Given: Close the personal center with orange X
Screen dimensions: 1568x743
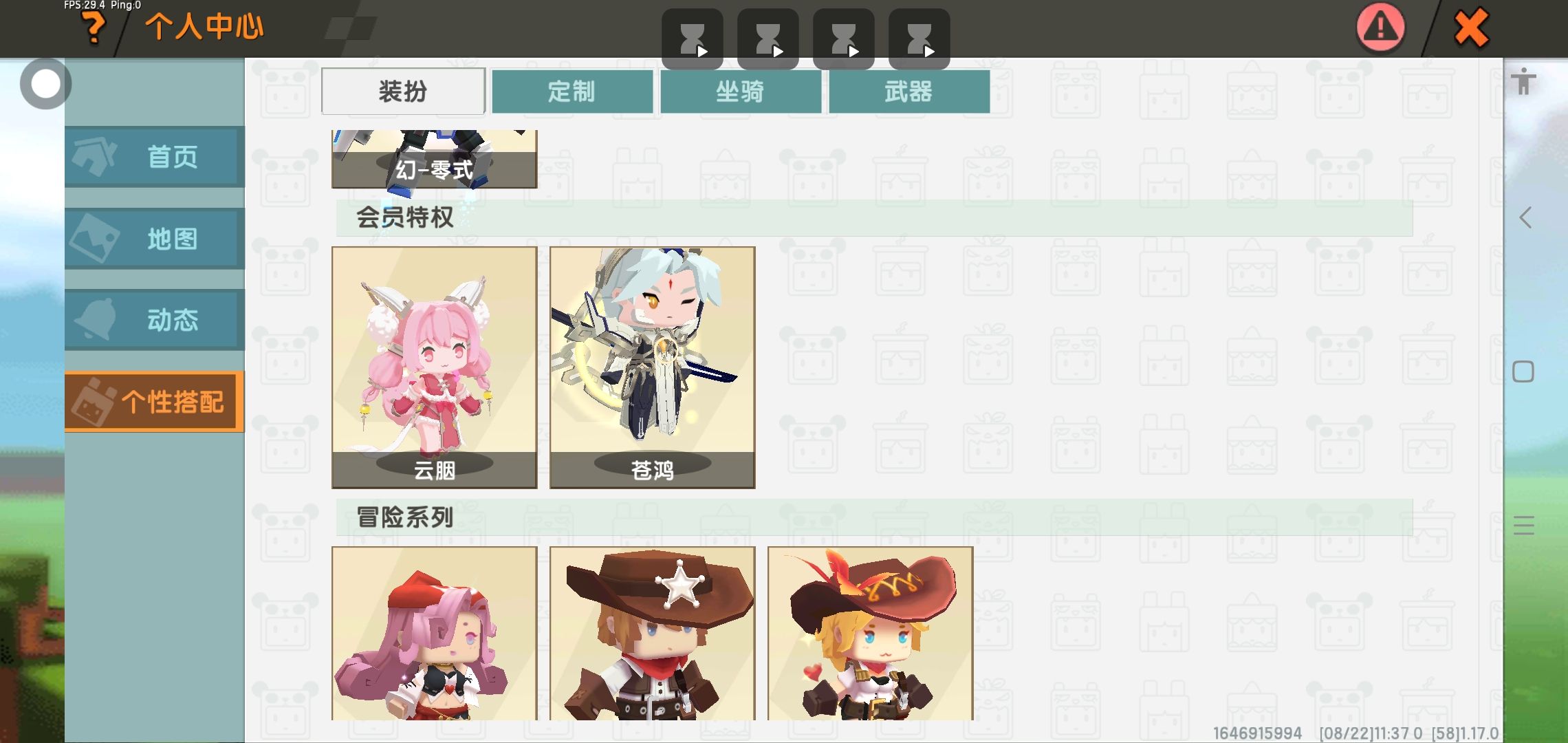Looking at the screenshot, I should [1471, 28].
